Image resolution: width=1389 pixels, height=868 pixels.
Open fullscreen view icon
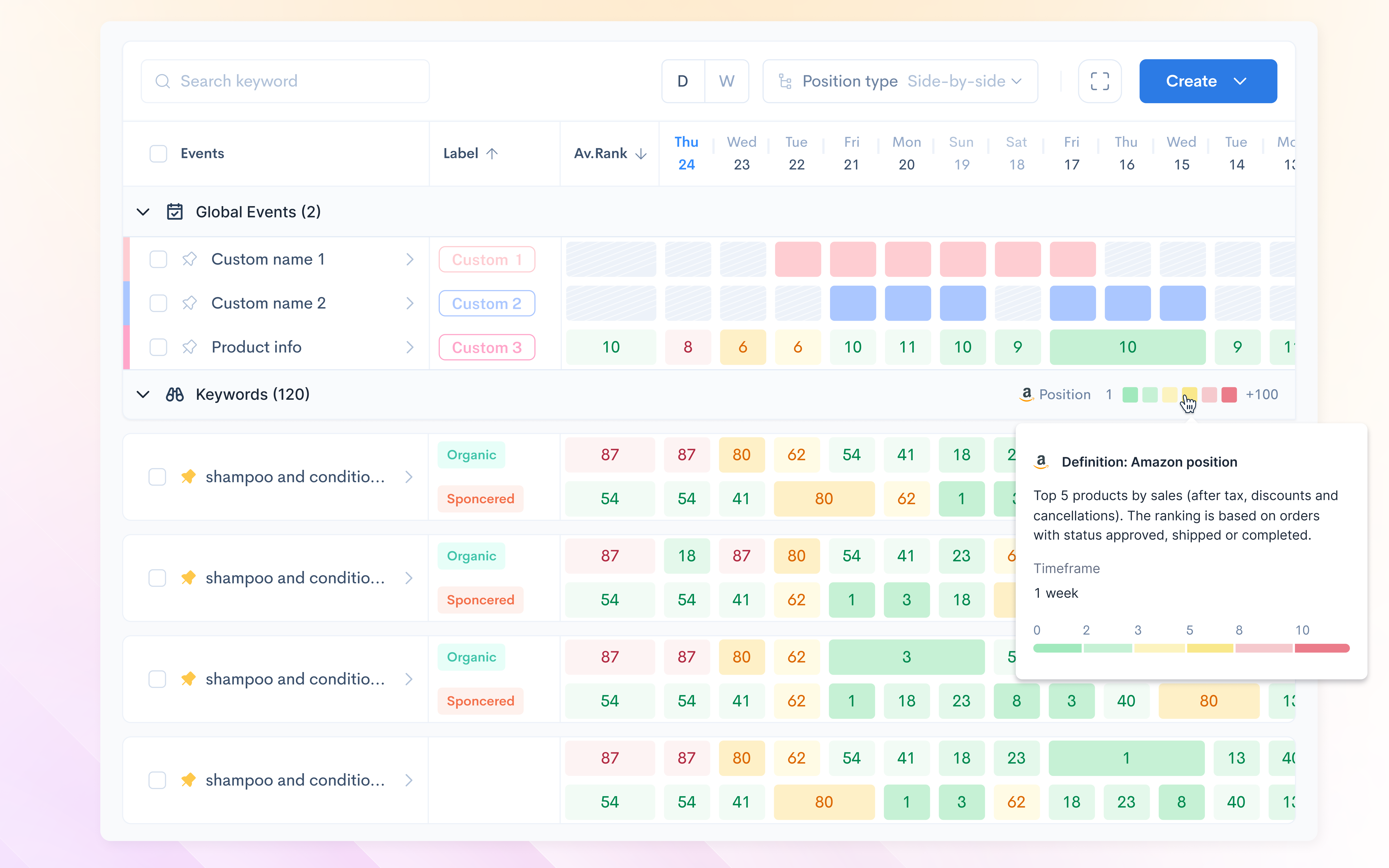pos(1099,81)
